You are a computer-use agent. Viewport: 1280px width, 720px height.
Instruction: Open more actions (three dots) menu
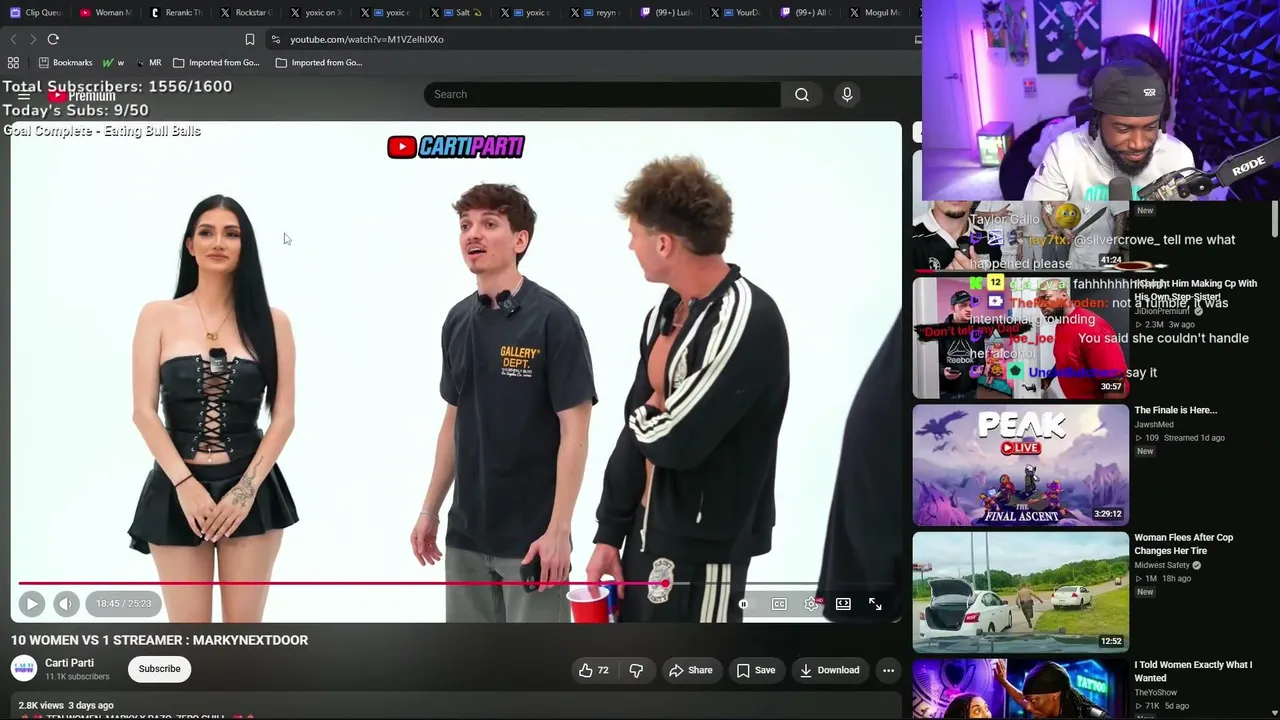point(888,670)
